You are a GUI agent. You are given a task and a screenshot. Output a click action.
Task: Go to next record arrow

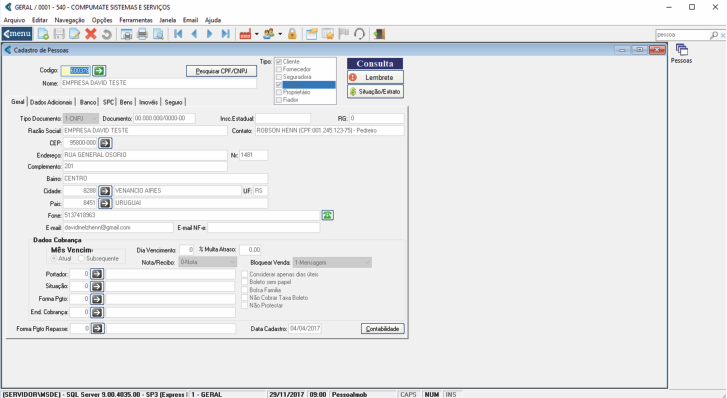(209, 34)
